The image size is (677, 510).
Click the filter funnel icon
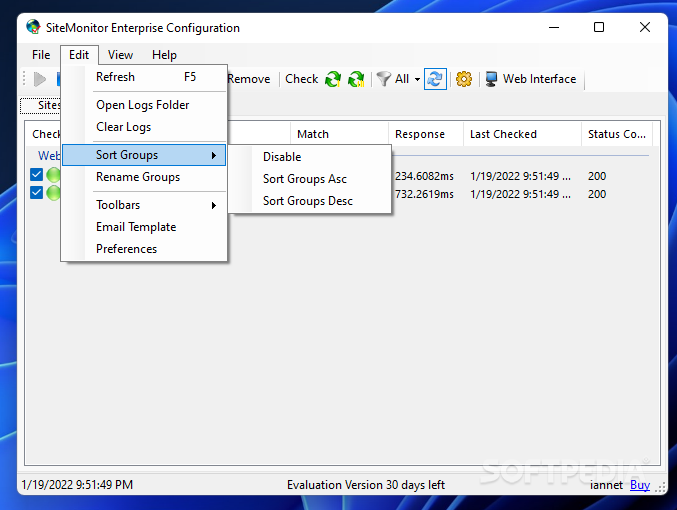coord(383,79)
